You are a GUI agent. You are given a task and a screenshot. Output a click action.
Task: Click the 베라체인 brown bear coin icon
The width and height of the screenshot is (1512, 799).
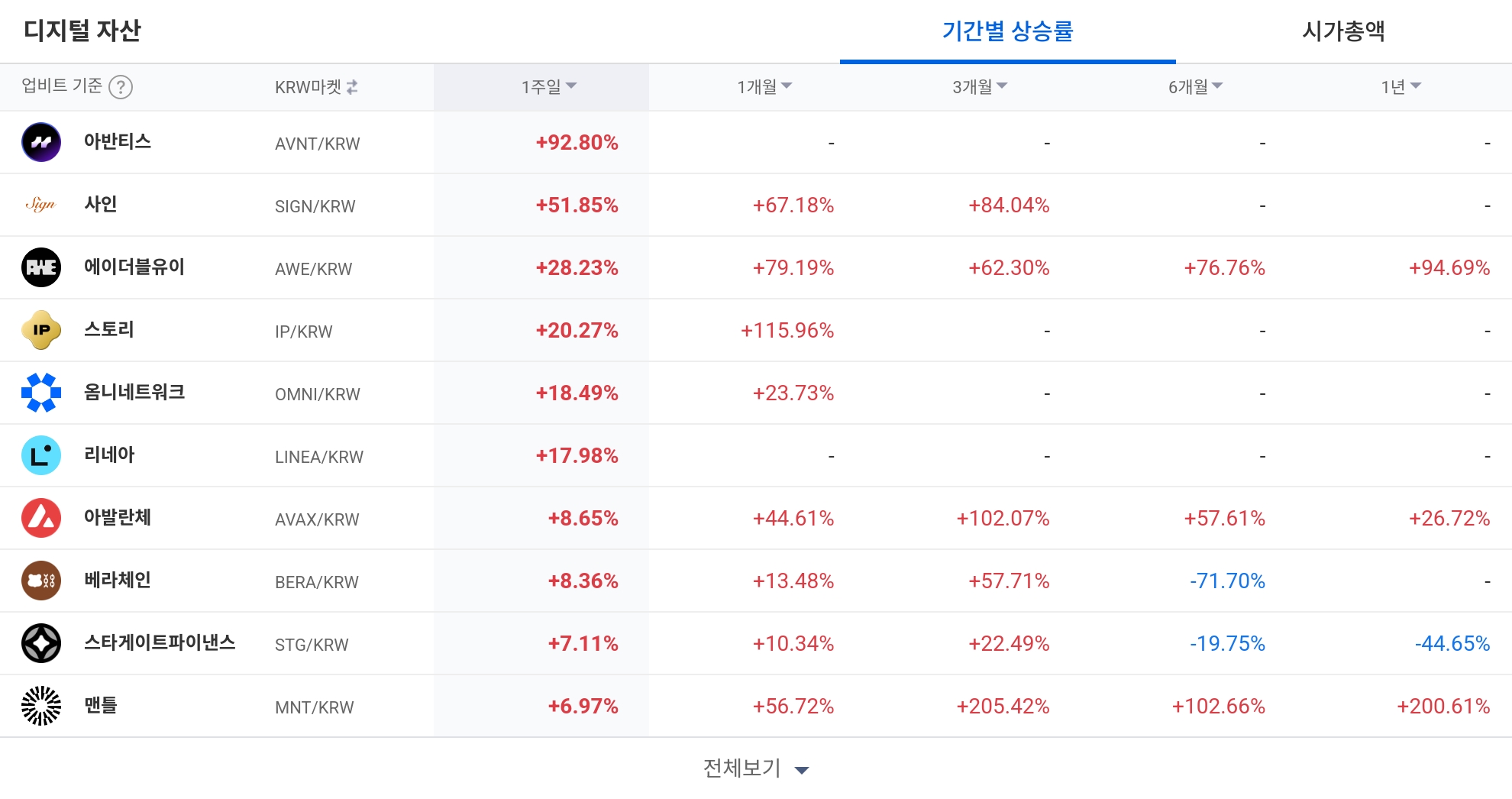[x=41, y=581]
